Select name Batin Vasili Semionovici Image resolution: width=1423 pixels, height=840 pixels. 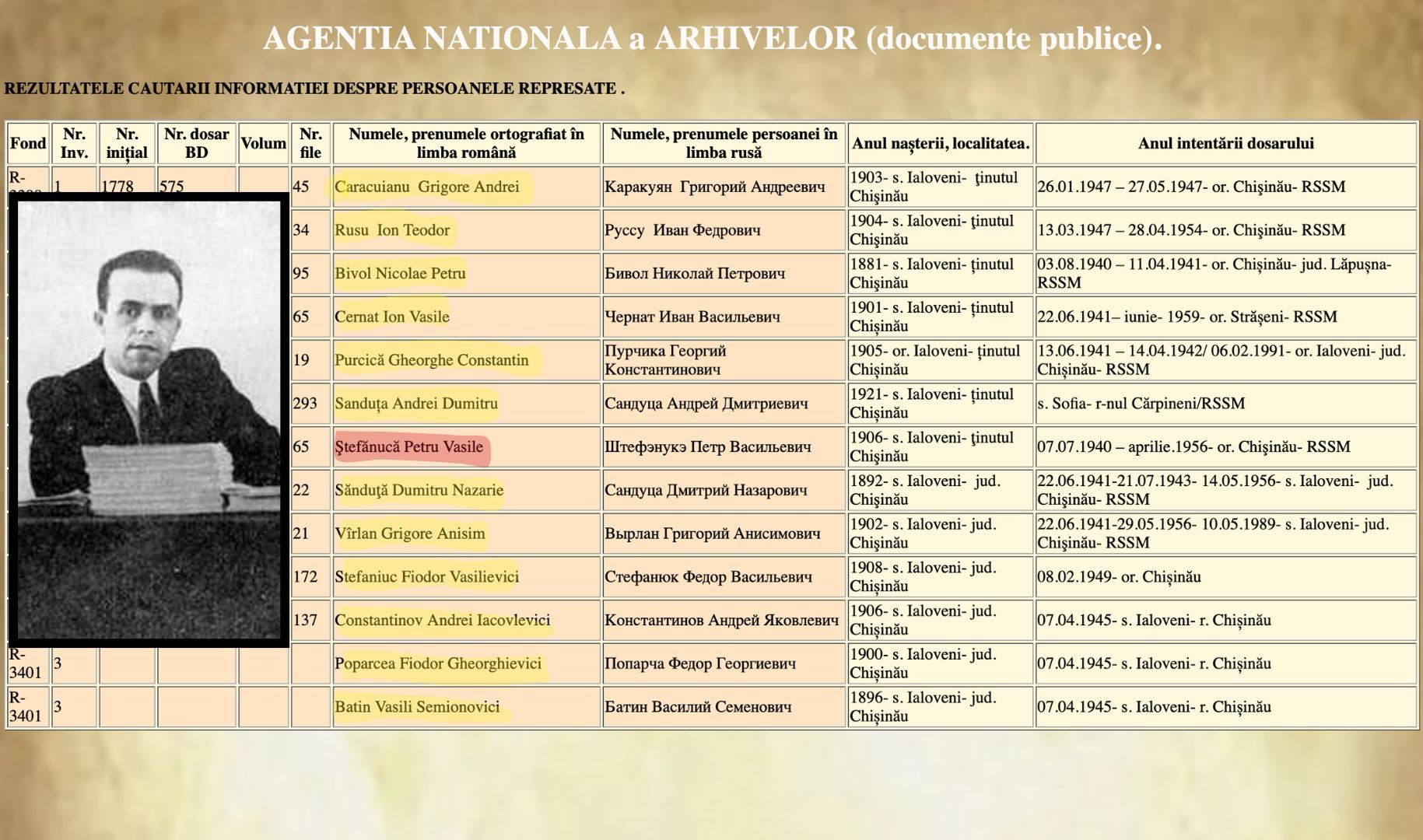tap(417, 707)
